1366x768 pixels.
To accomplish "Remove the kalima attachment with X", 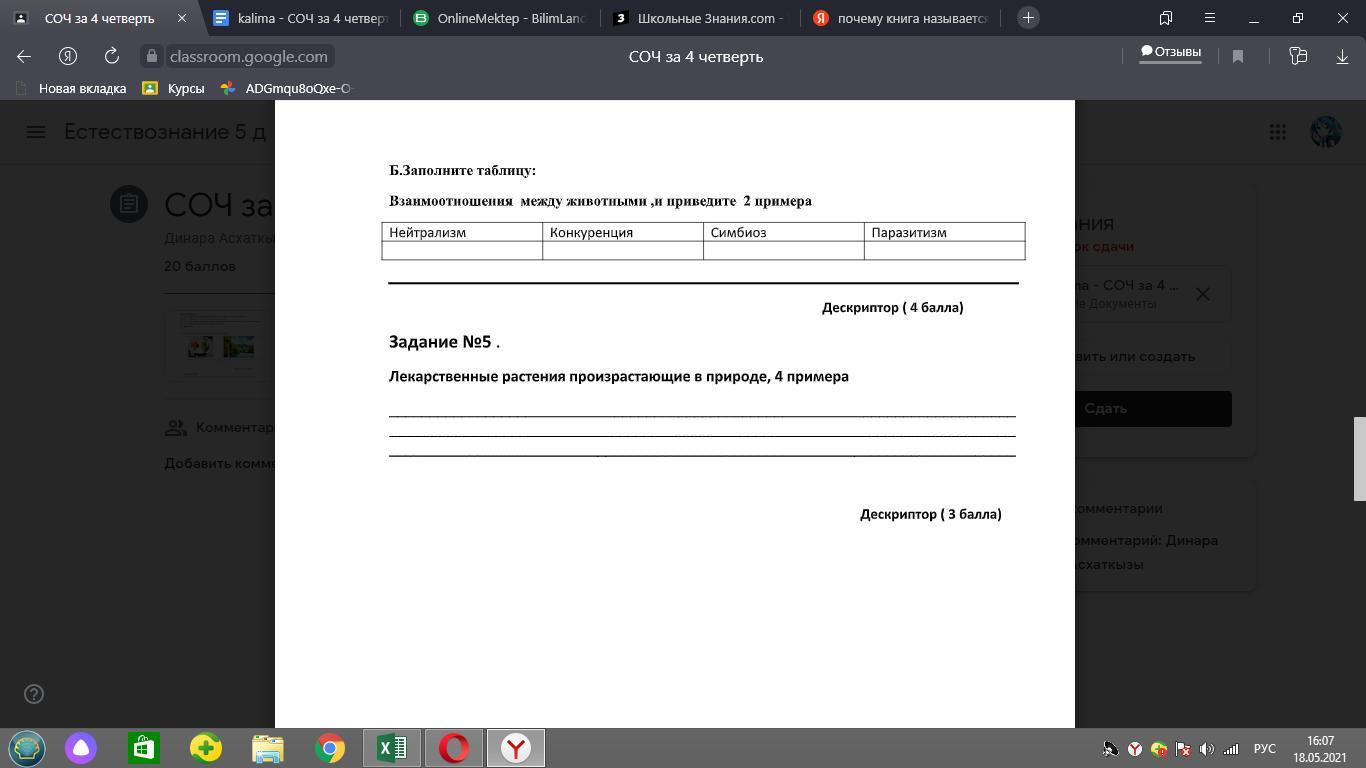I will tap(1203, 294).
